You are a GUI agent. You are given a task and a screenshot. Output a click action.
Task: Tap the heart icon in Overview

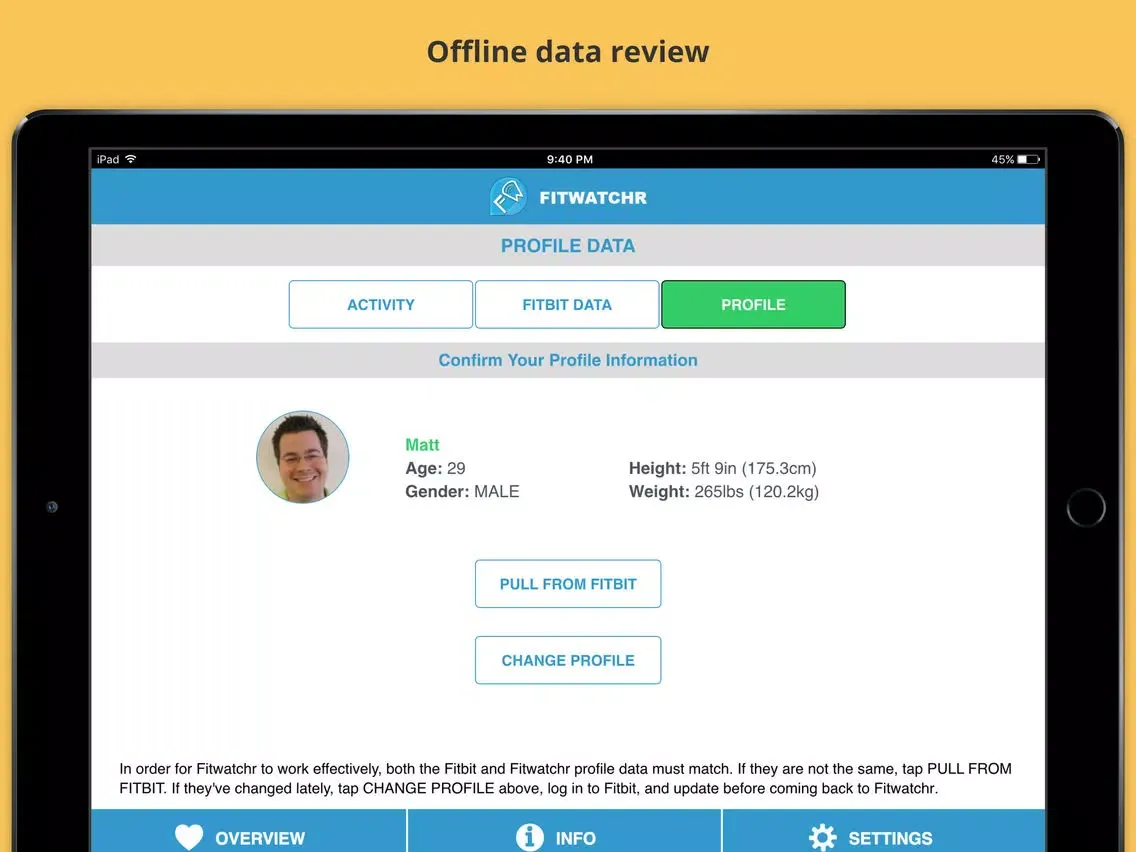point(189,837)
